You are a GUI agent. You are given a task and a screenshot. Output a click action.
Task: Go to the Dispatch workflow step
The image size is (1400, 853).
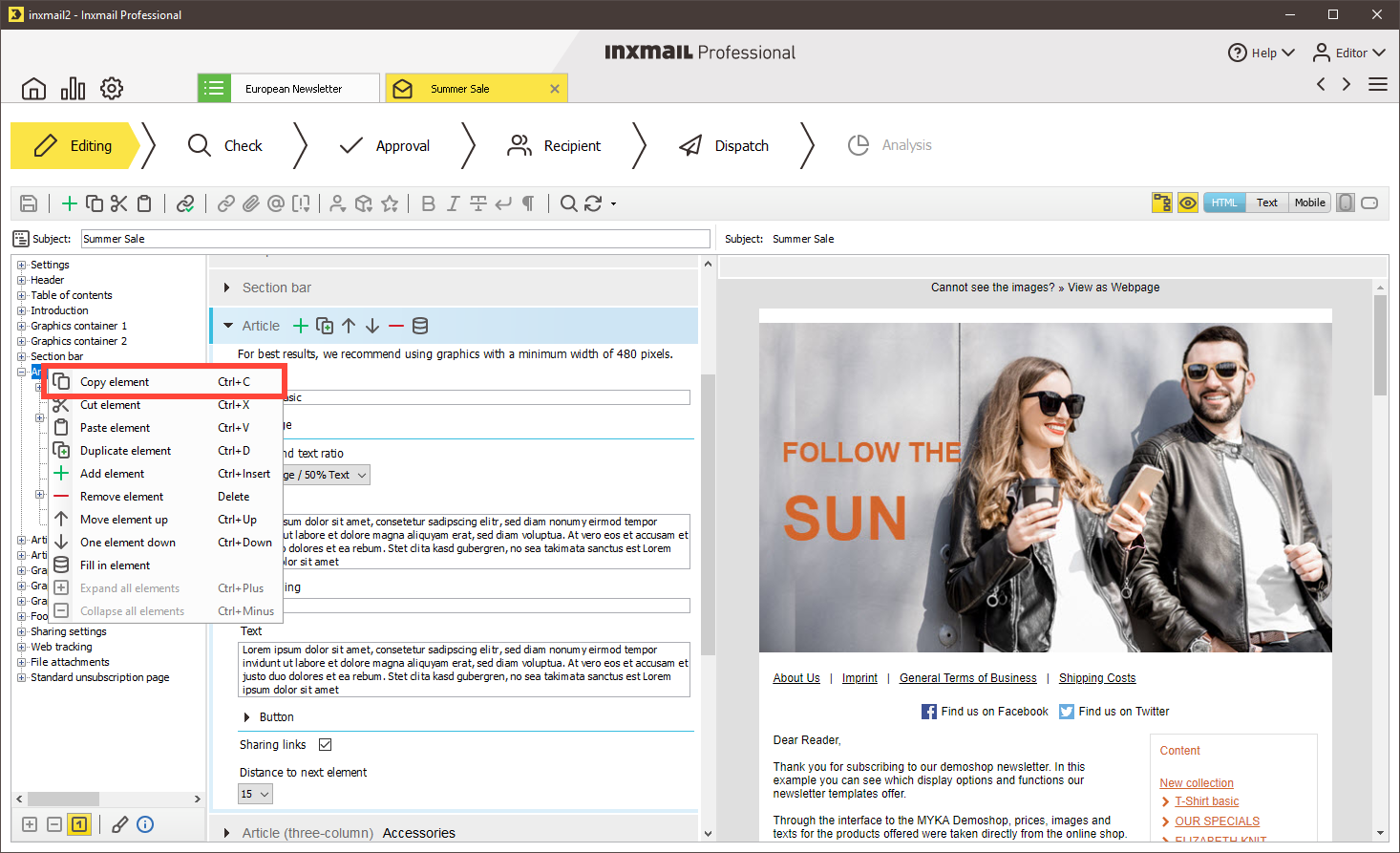(725, 146)
